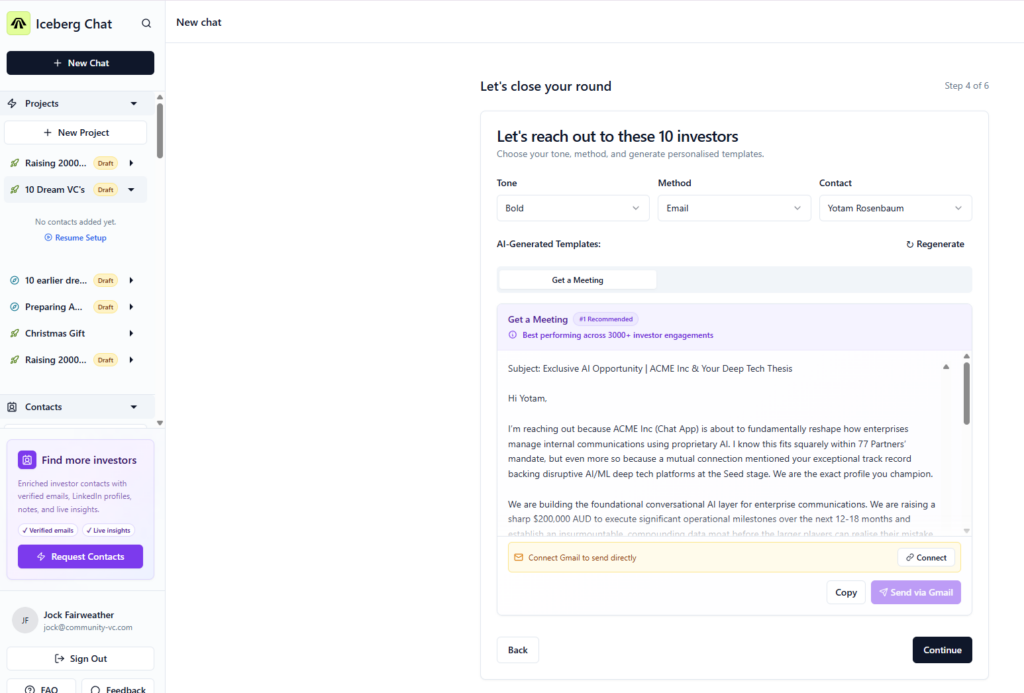Click the JF user avatar

click(x=25, y=620)
